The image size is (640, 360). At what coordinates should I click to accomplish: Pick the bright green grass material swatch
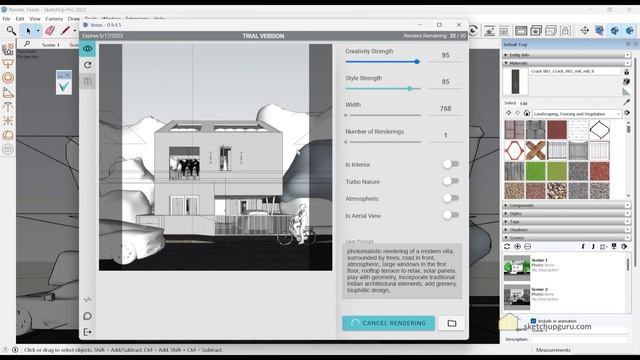coord(535,171)
